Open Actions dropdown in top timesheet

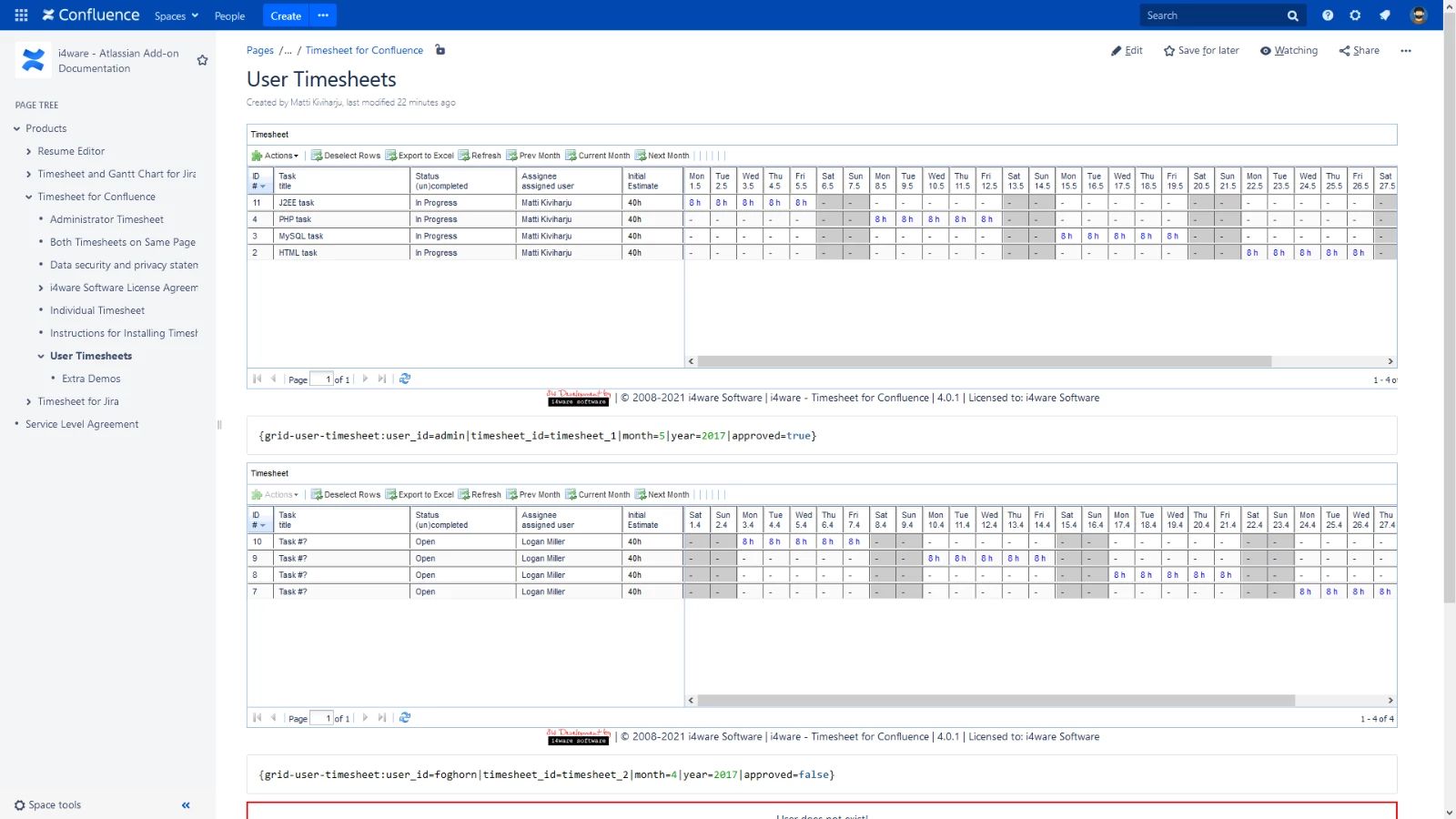click(x=275, y=156)
